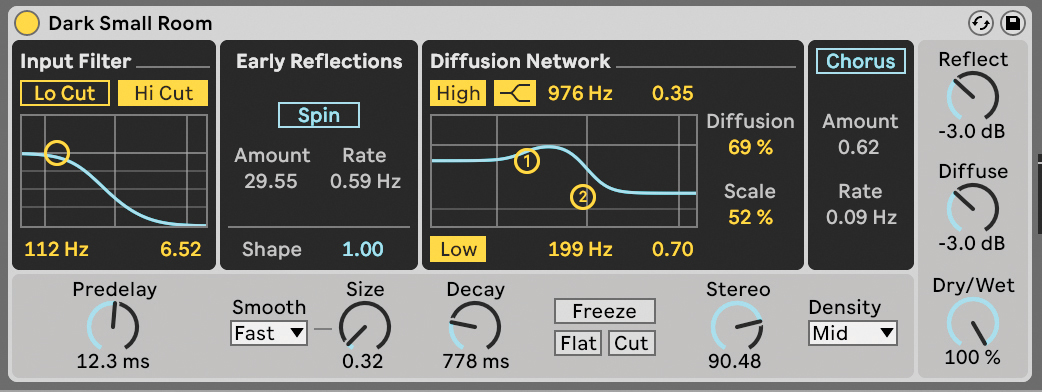The image size is (1042, 392).
Task: Click the hot-swap preset icon
Action: 980,24
